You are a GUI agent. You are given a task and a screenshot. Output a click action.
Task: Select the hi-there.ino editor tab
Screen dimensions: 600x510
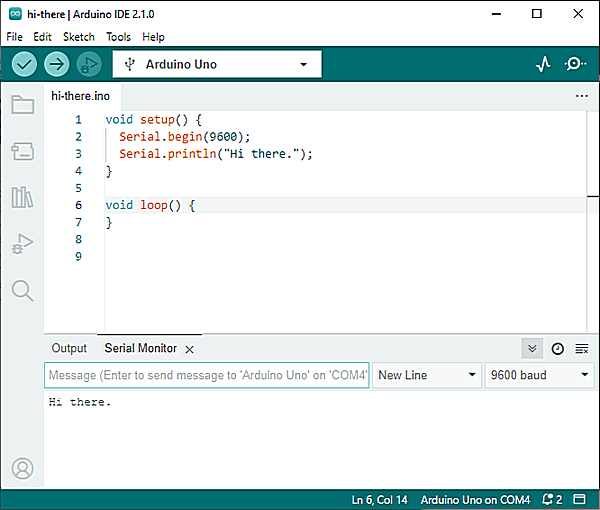(x=81, y=96)
